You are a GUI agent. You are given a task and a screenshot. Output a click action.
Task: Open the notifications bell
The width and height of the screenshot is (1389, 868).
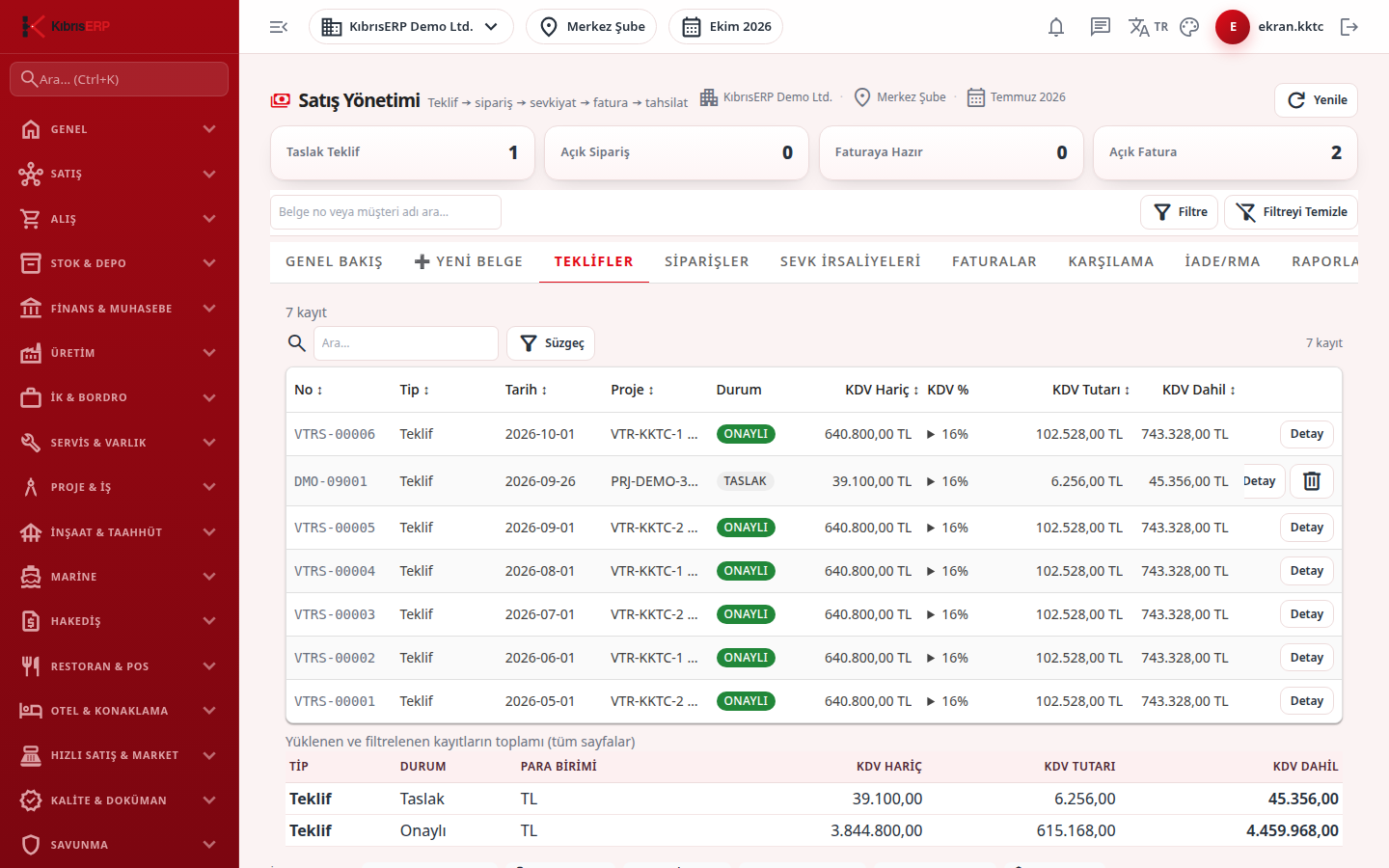coord(1056,27)
